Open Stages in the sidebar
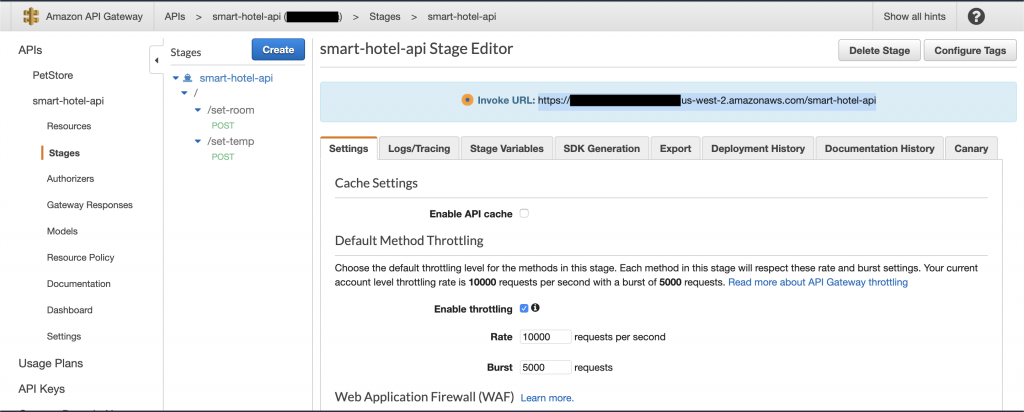The width and height of the screenshot is (1024, 412). pos(64,153)
